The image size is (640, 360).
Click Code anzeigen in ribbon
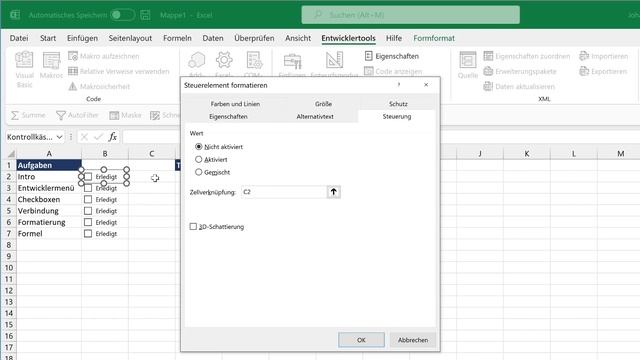(x=393, y=71)
